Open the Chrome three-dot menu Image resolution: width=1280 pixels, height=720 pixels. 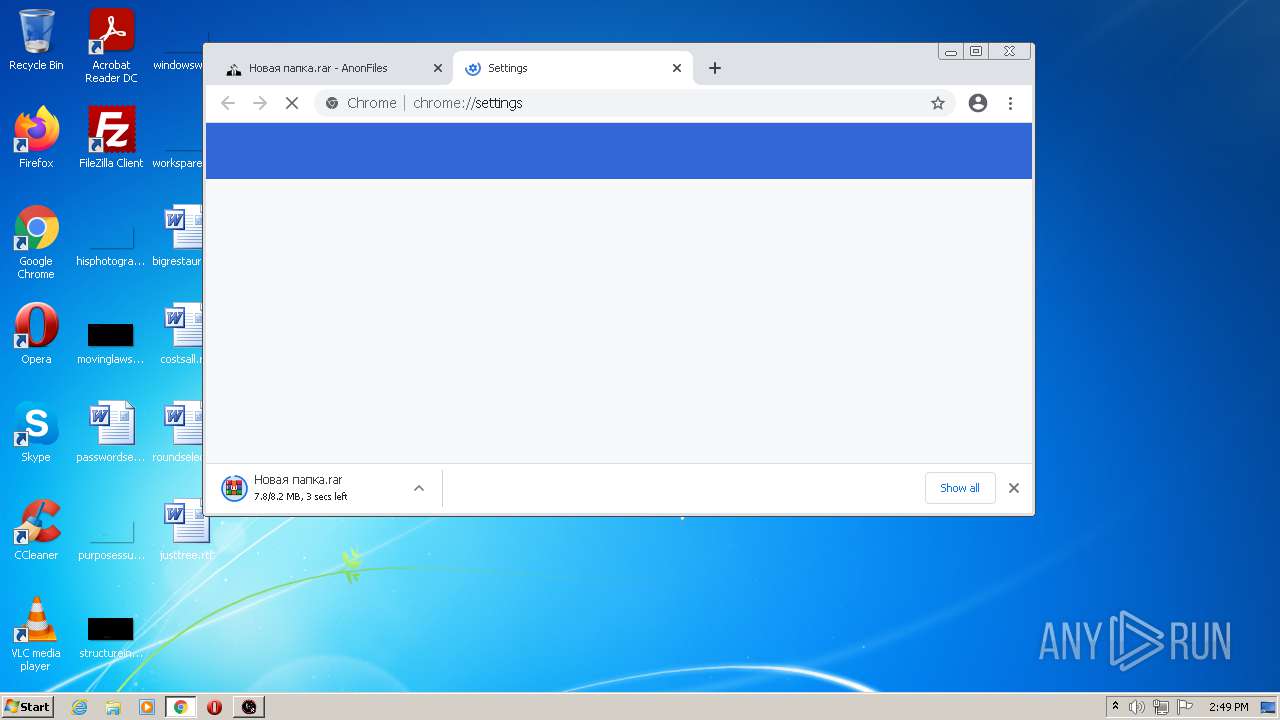(x=1010, y=103)
